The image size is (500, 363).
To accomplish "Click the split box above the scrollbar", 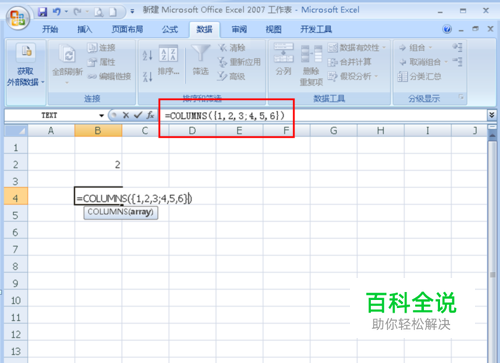I will [492, 127].
